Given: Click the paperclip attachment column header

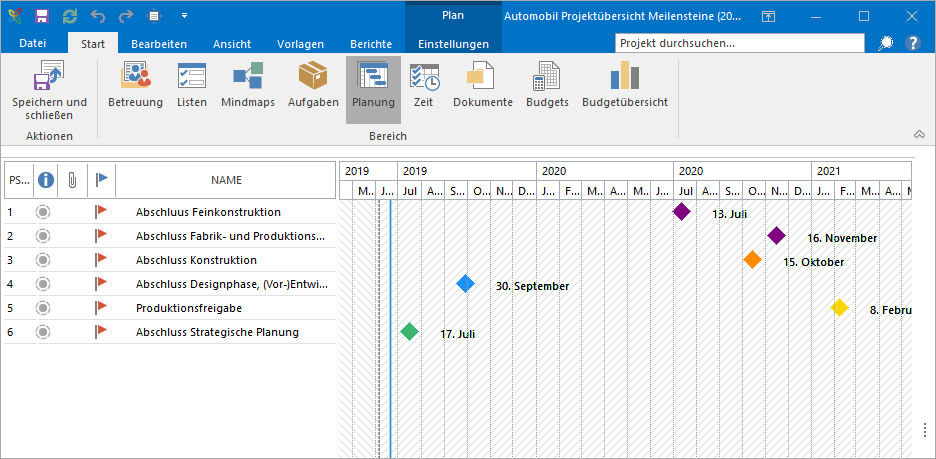Looking at the screenshot, I should coord(72,180).
